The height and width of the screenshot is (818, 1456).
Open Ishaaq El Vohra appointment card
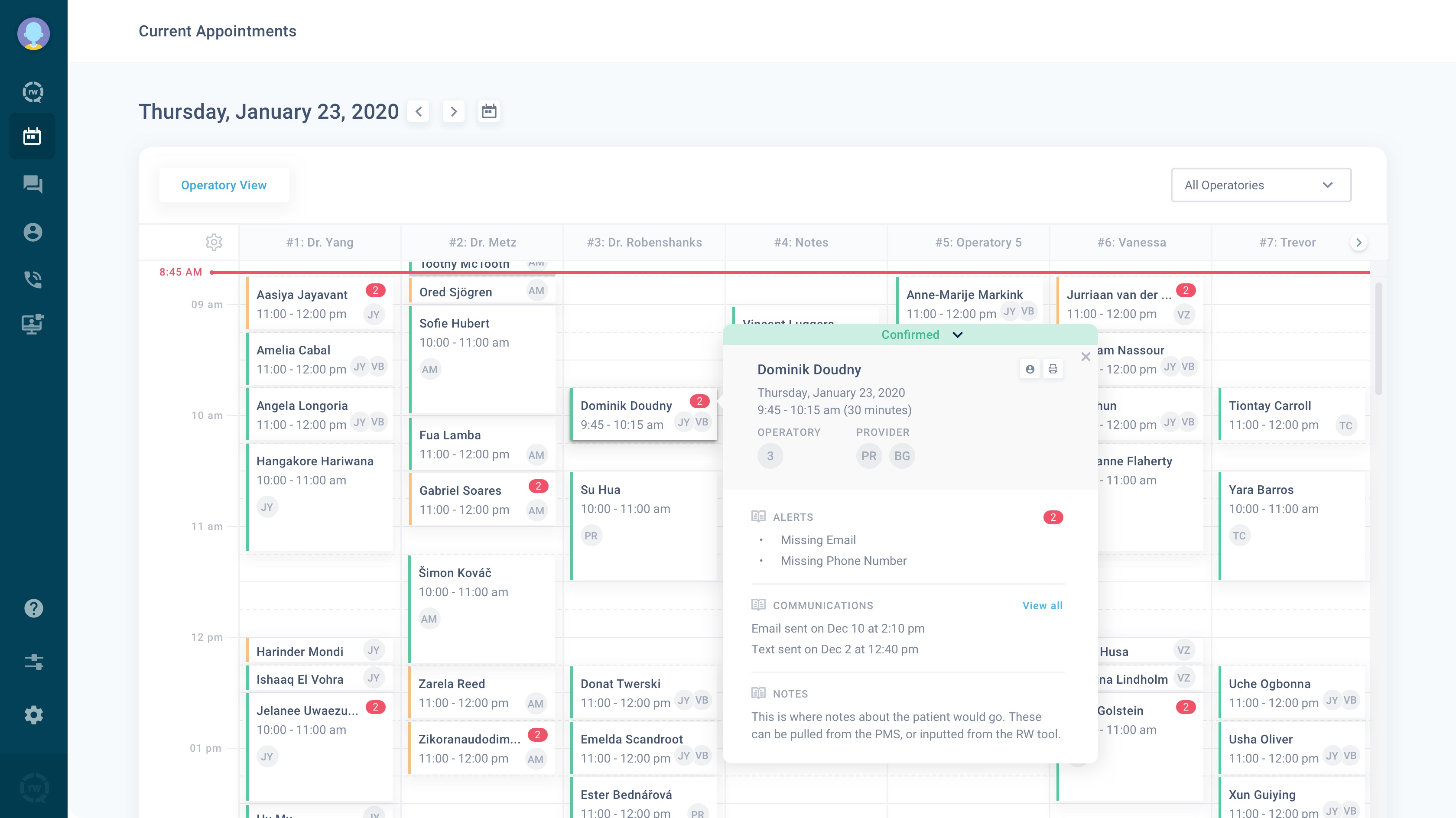pyautogui.click(x=320, y=678)
